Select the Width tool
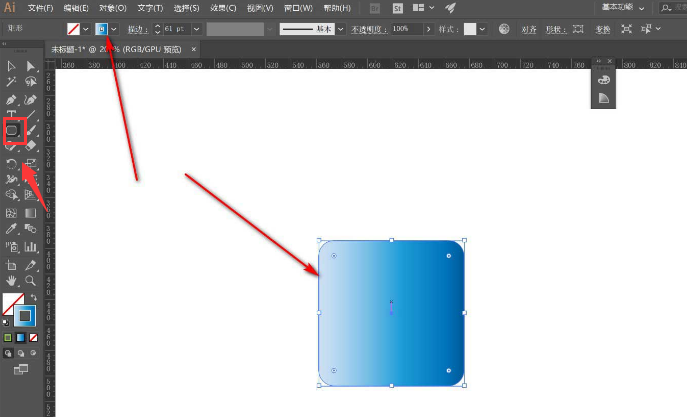Image resolution: width=687 pixels, height=417 pixels. [11, 179]
